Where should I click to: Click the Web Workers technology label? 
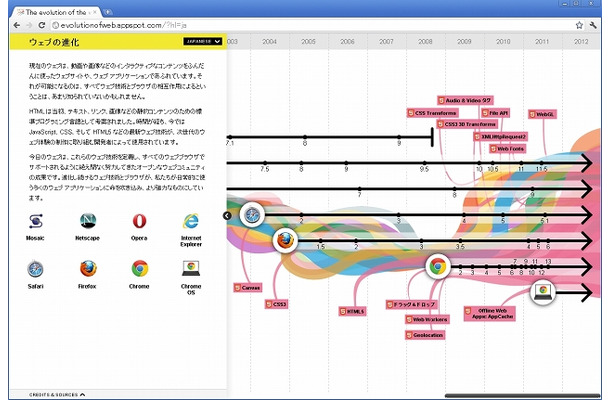pyautogui.click(x=427, y=319)
